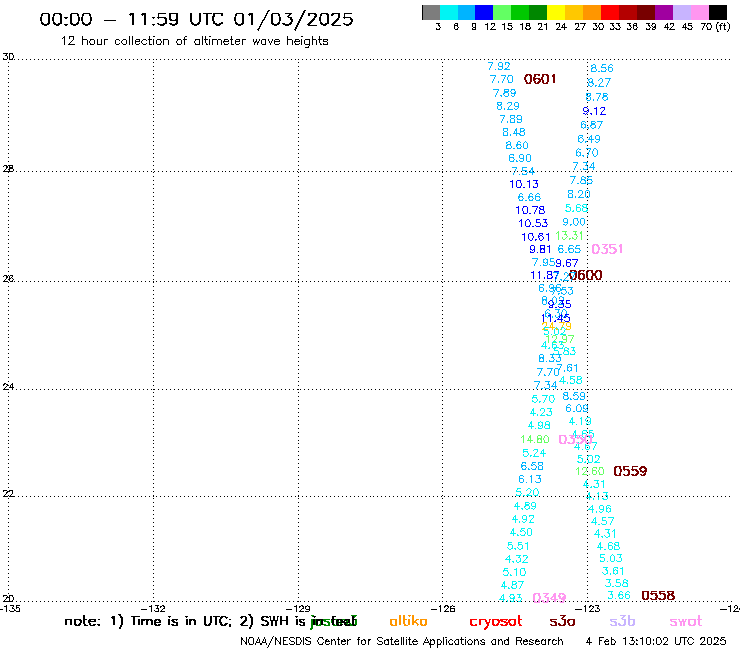The width and height of the screenshot is (740, 650).
Task: Click the 11.87 wave height value
Action: tap(545, 275)
